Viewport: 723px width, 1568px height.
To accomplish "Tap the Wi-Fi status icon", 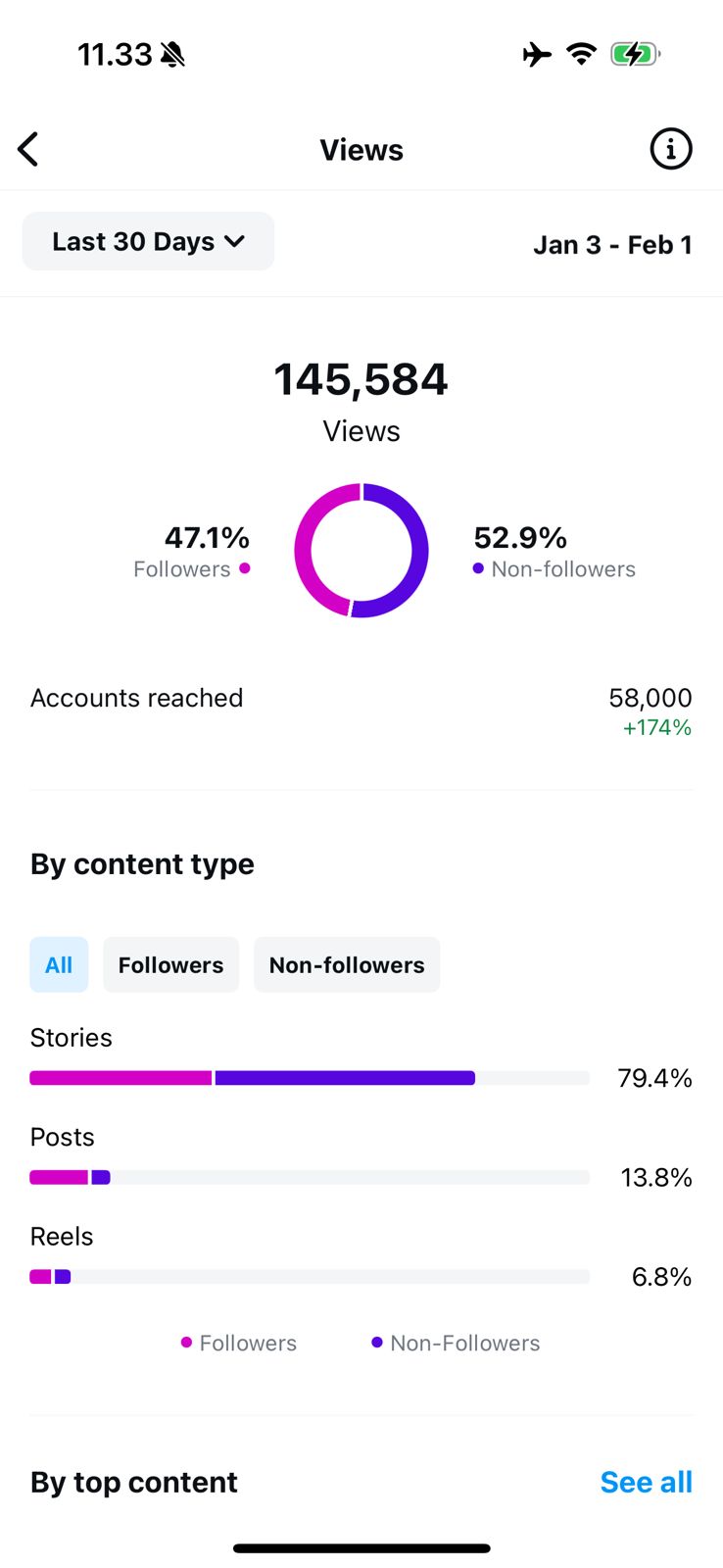I will click(x=582, y=54).
